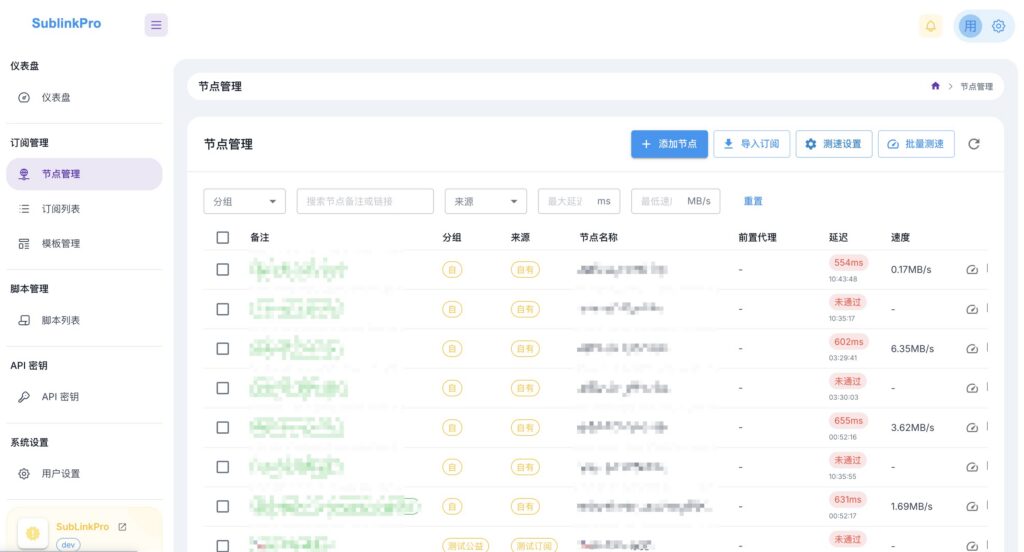Click the 节点名称 column header
Screen dimensions: 1024x552
point(599,237)
